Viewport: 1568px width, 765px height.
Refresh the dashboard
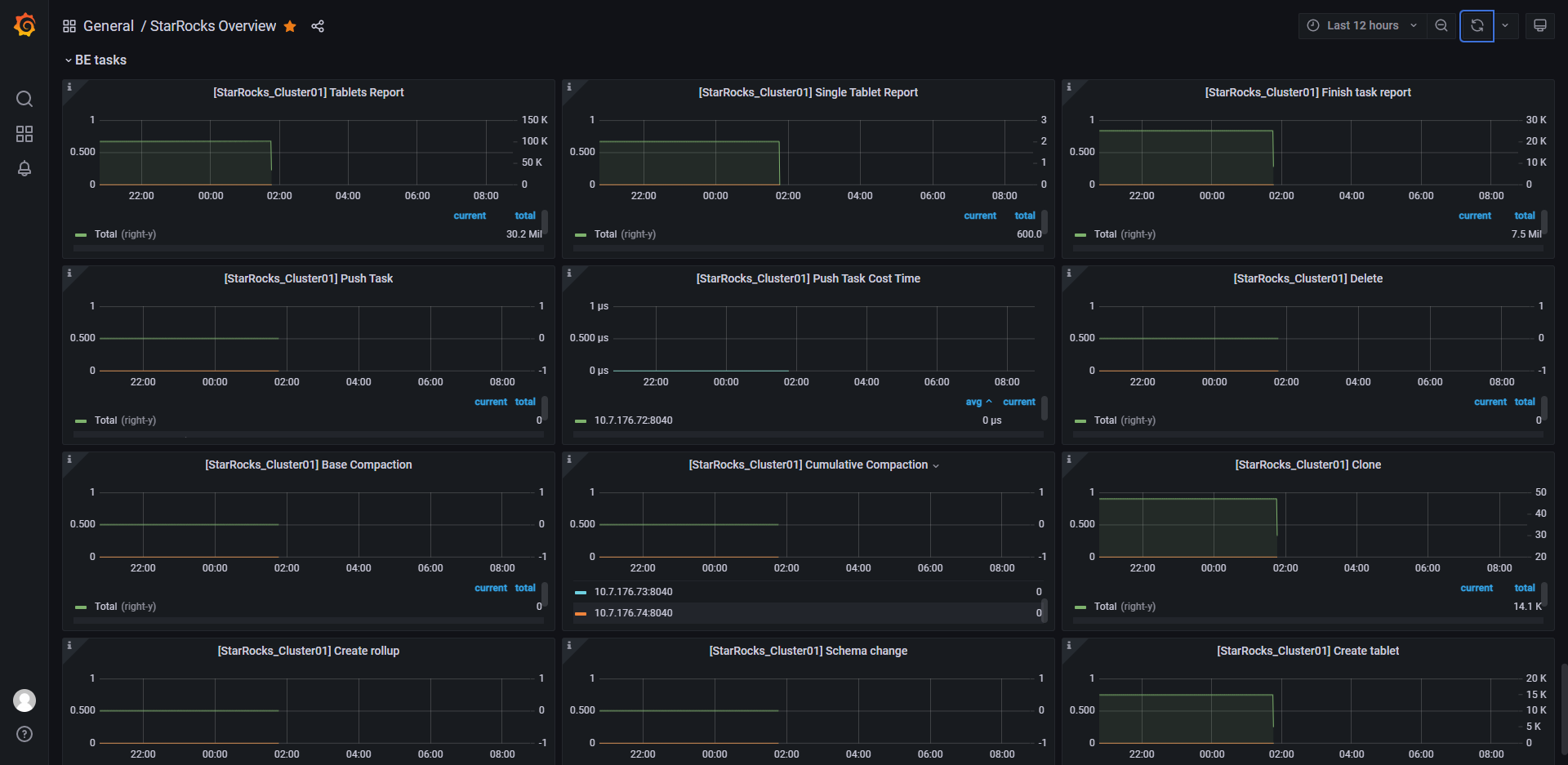(1477, 25)
